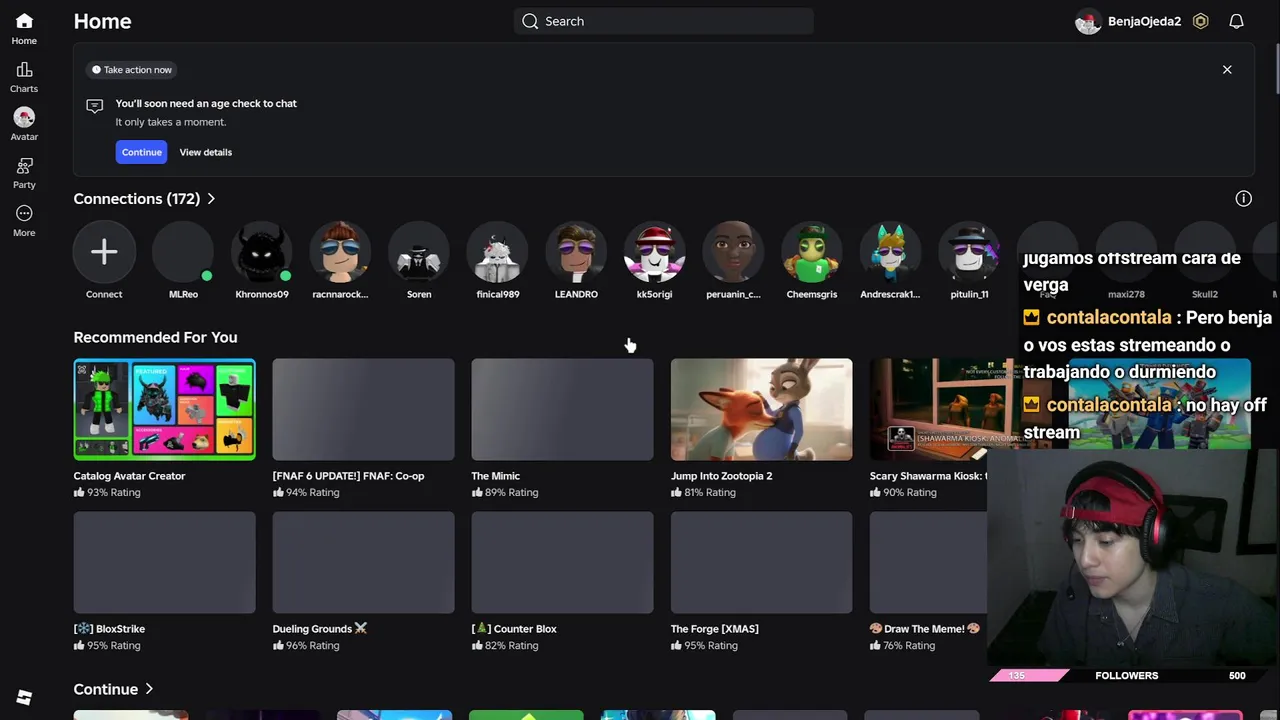Expand the Continue section chevron
This screenshot has width=1280, height=720.
point(149,689)
